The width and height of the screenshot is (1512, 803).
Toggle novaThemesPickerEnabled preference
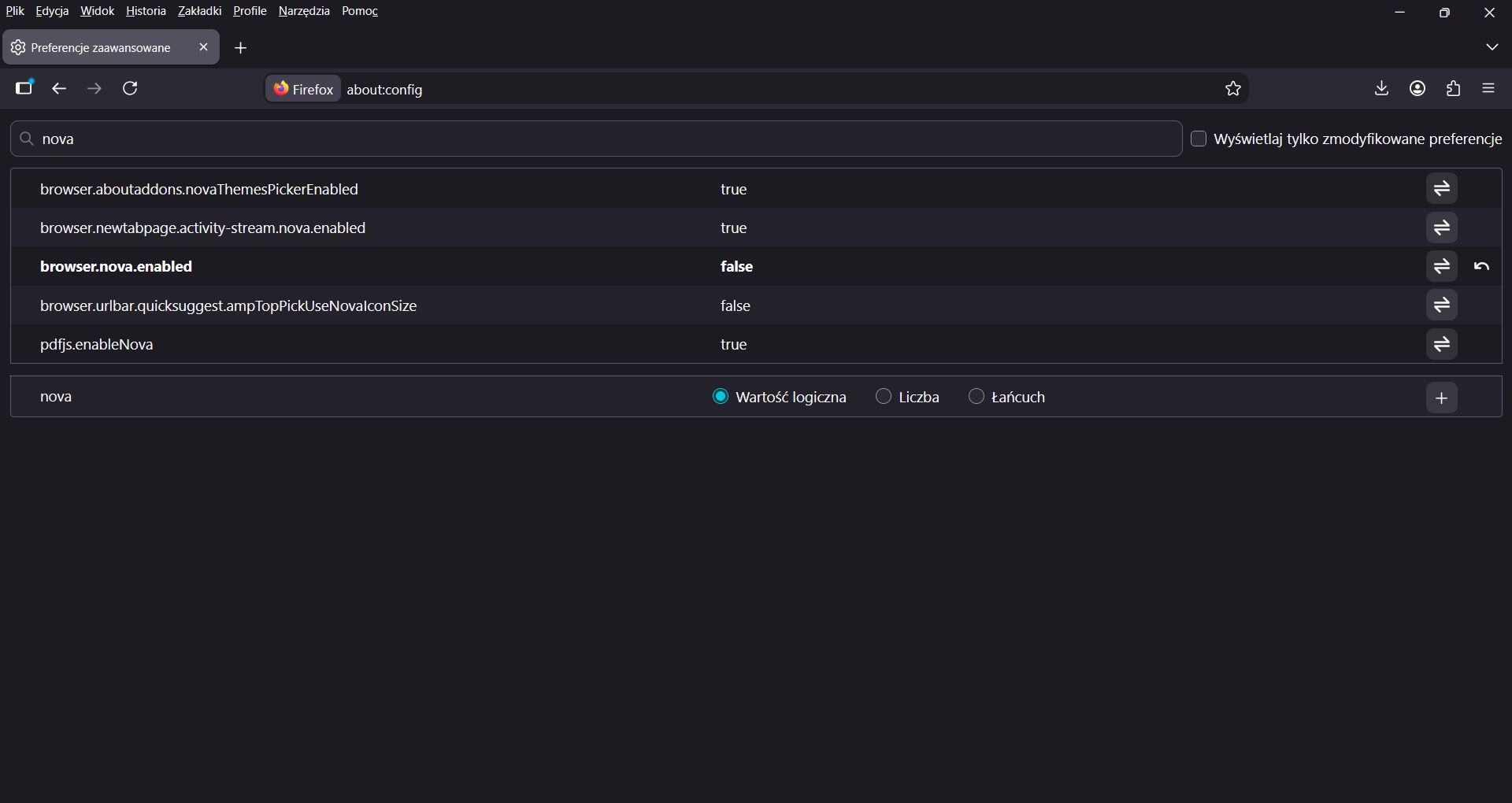[x=1441, y=189]
